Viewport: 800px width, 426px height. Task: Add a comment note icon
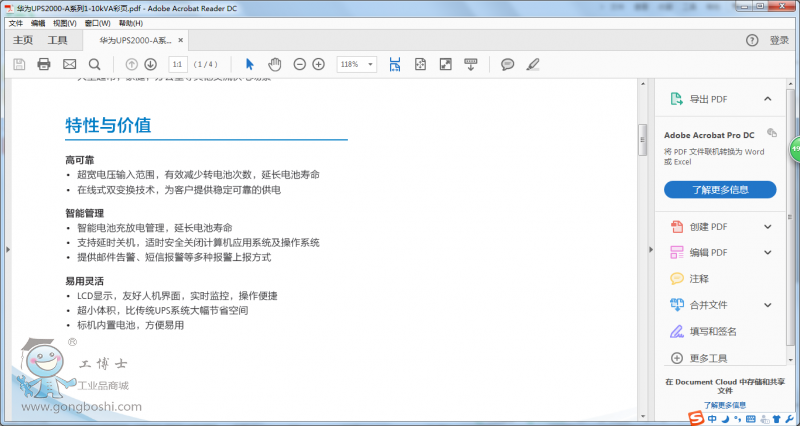point(507,64)
